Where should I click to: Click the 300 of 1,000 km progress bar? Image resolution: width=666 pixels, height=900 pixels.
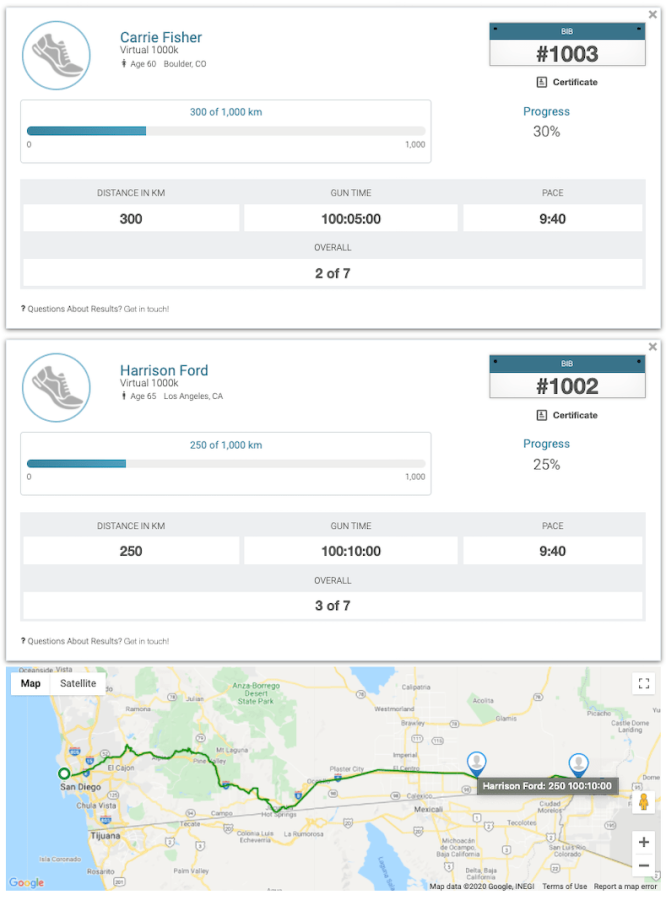pos(226,131)
